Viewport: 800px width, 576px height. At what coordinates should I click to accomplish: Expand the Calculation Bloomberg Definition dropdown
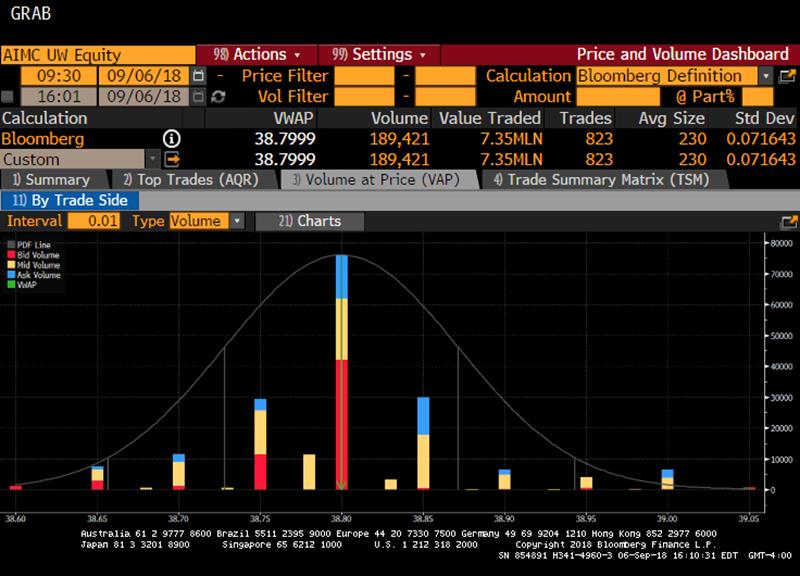[766, 76]
